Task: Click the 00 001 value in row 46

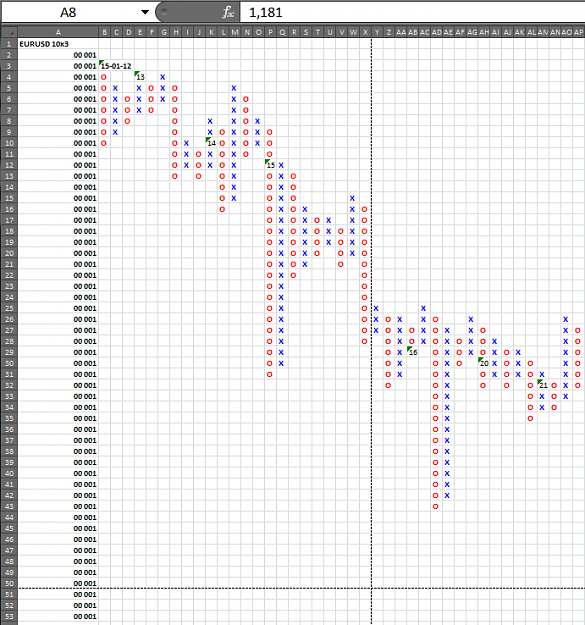Action: coord(85,539)
